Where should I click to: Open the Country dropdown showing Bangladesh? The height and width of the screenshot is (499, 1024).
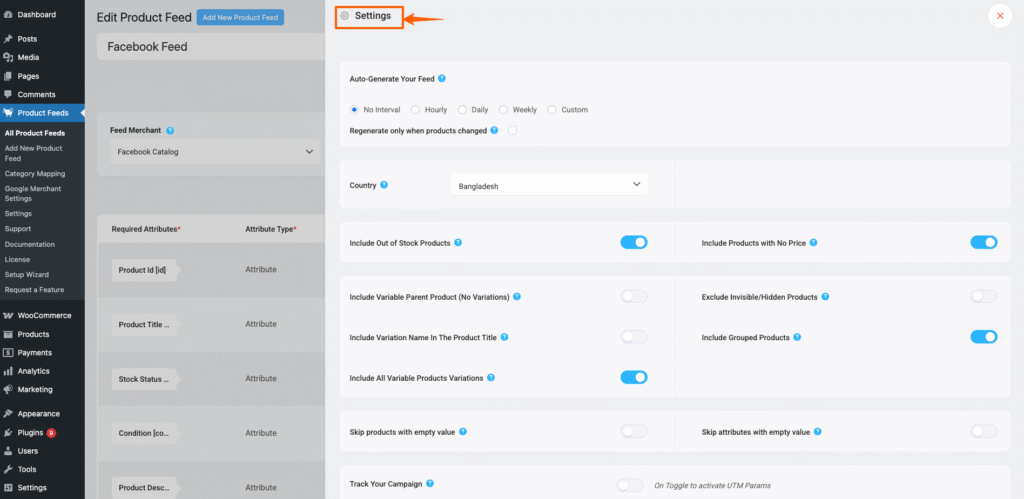click(x=549, y=185)
